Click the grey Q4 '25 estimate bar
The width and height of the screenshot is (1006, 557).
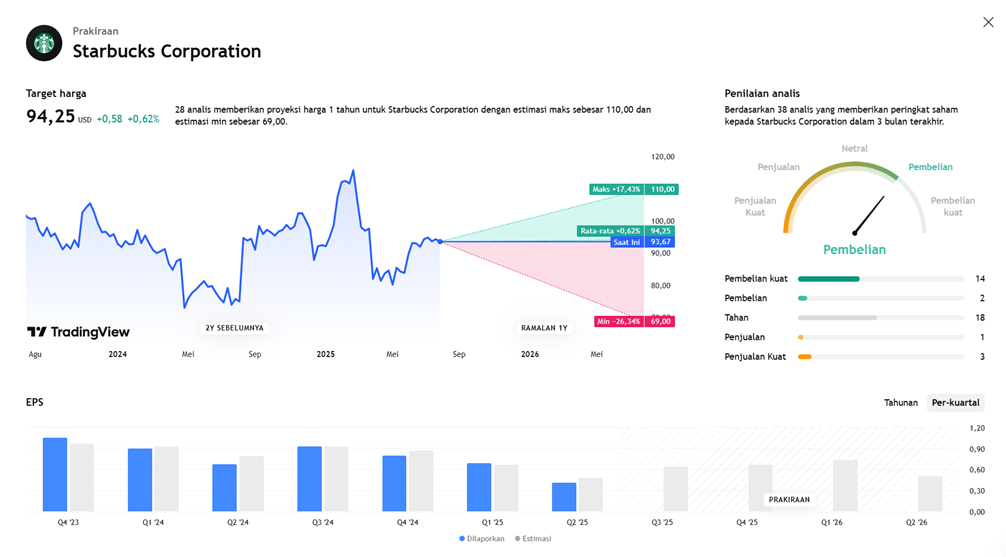(760, 488)
